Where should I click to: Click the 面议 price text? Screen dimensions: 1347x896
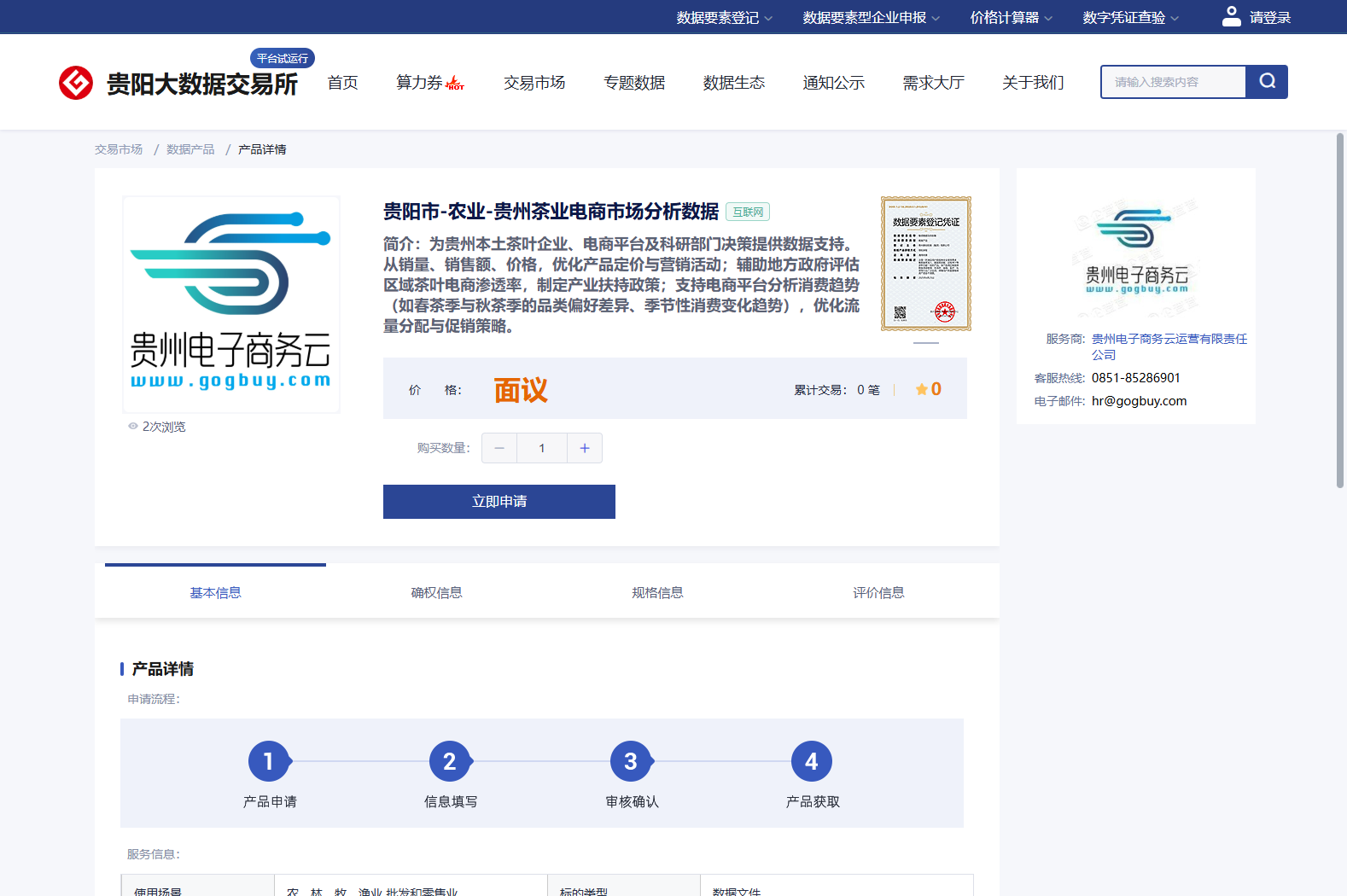tap(521, 390)
